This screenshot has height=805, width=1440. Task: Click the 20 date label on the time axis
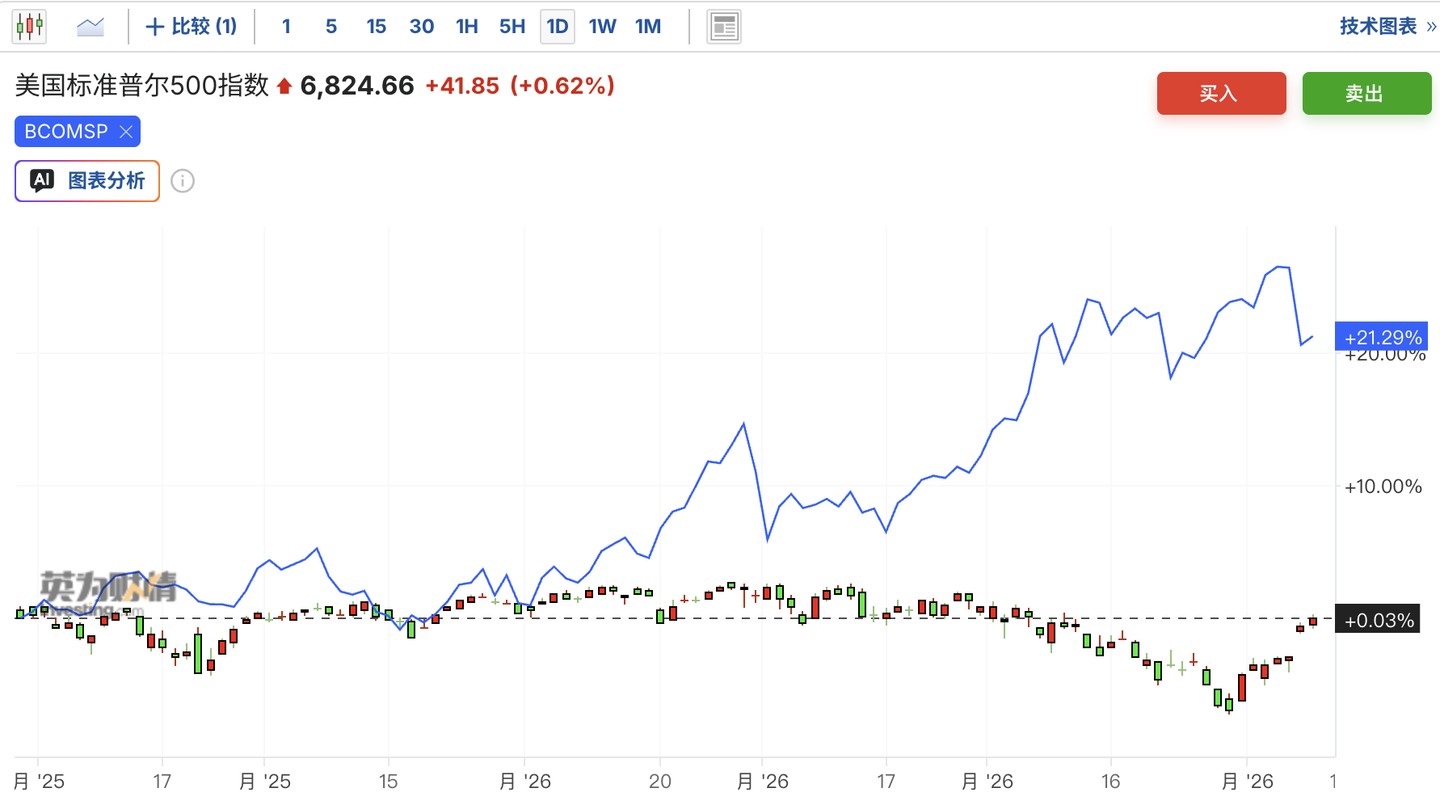pos(660,781)
